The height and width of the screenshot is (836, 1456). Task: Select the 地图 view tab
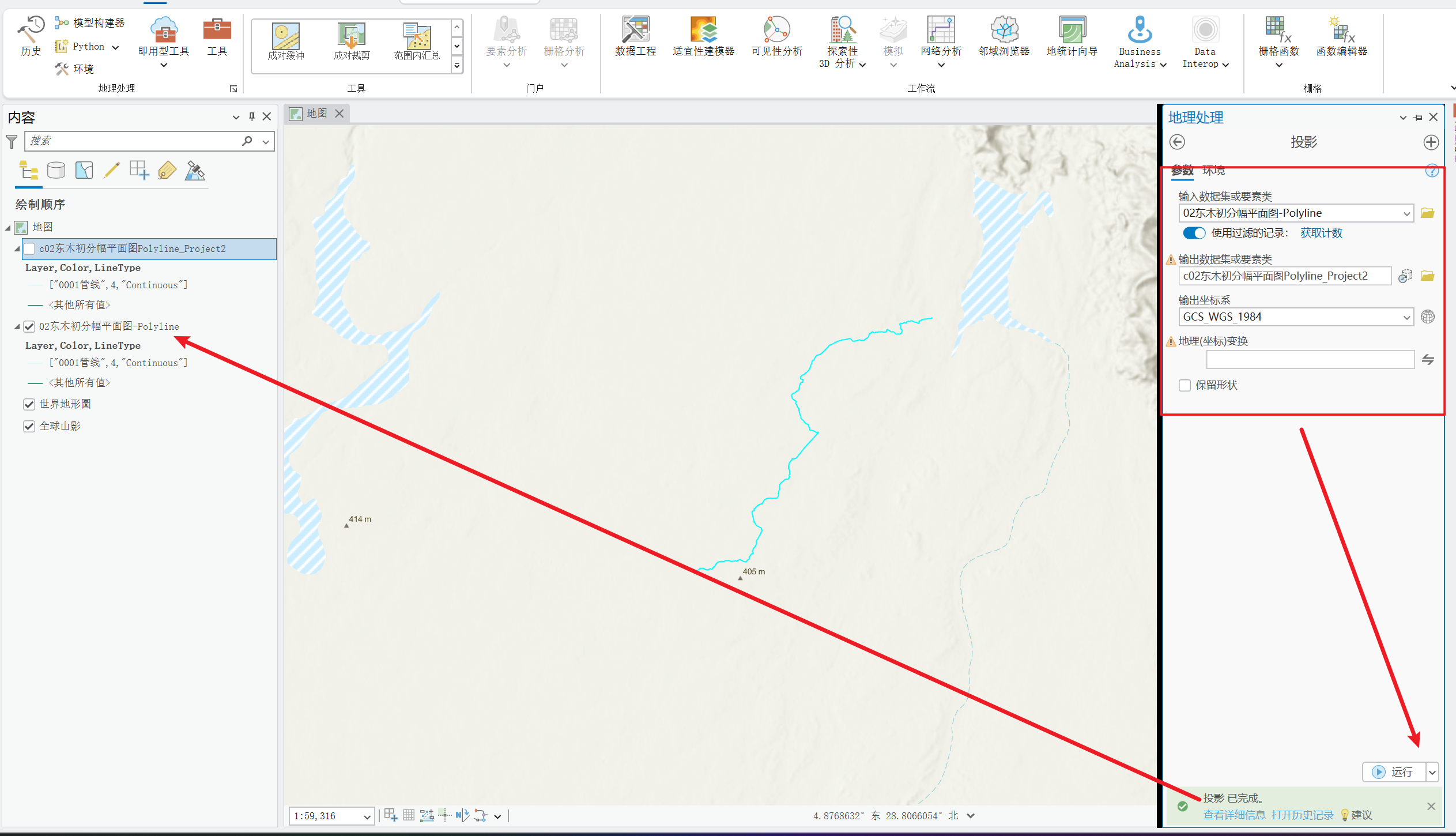(316, 114)
